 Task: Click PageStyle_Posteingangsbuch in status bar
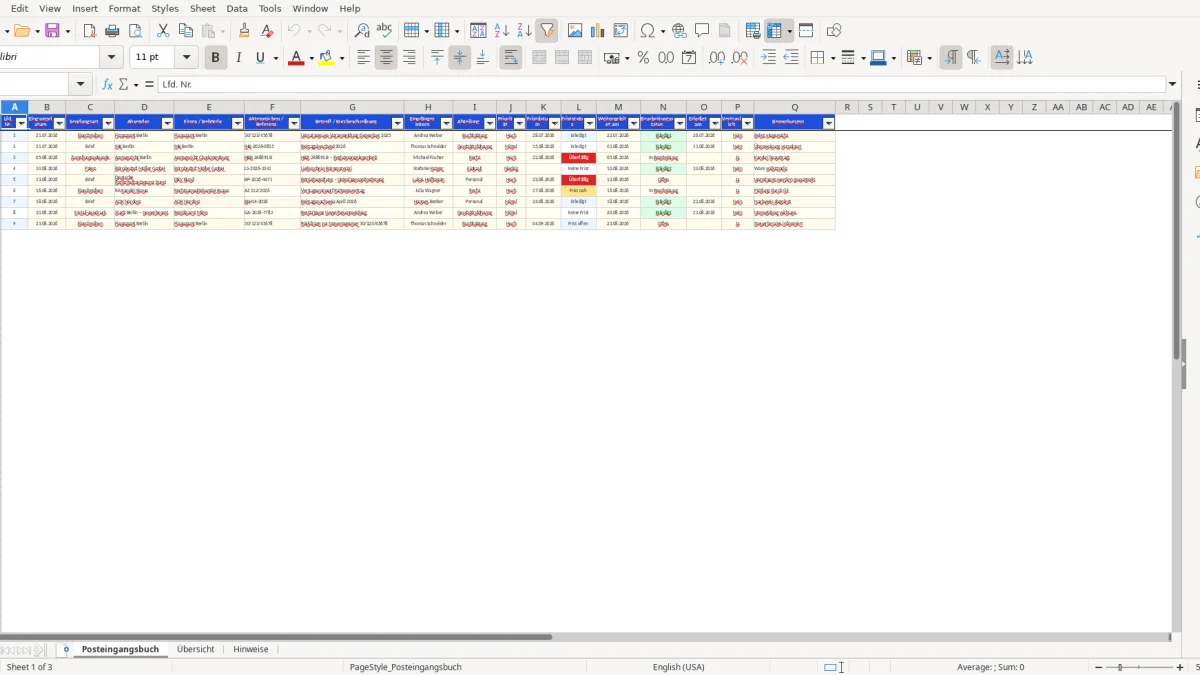pos(405,667)
